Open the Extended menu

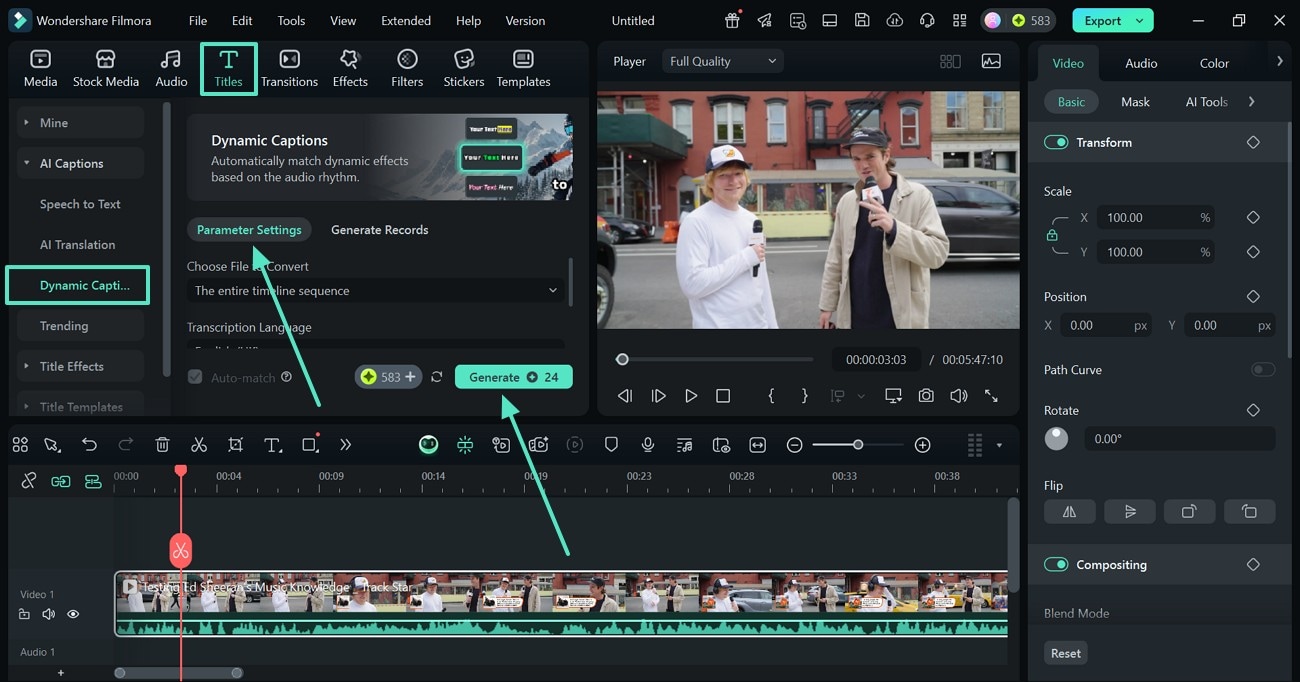(x=406, y=20)
